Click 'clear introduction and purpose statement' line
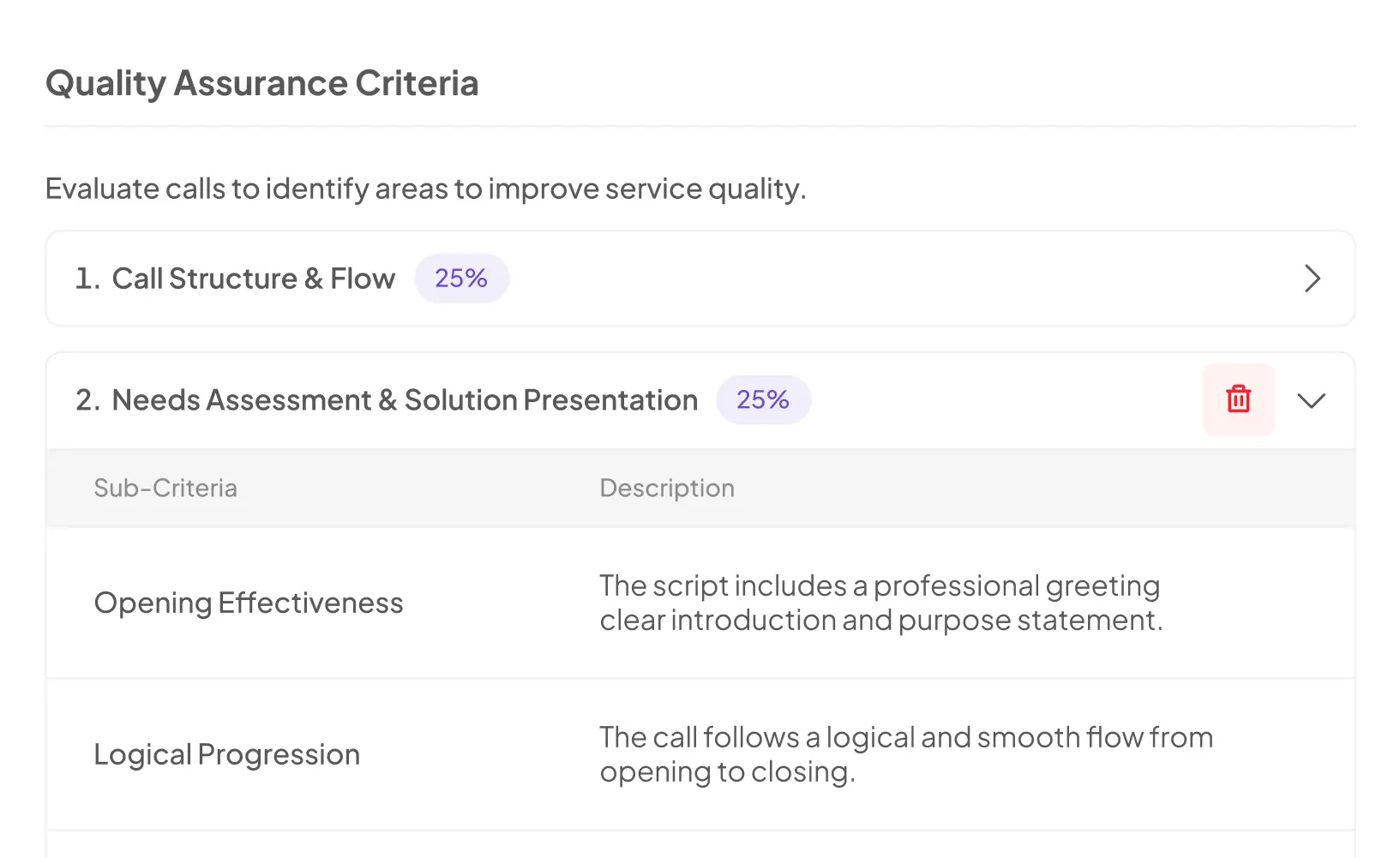Screen dimensions: 1400x858 (881, 620)
